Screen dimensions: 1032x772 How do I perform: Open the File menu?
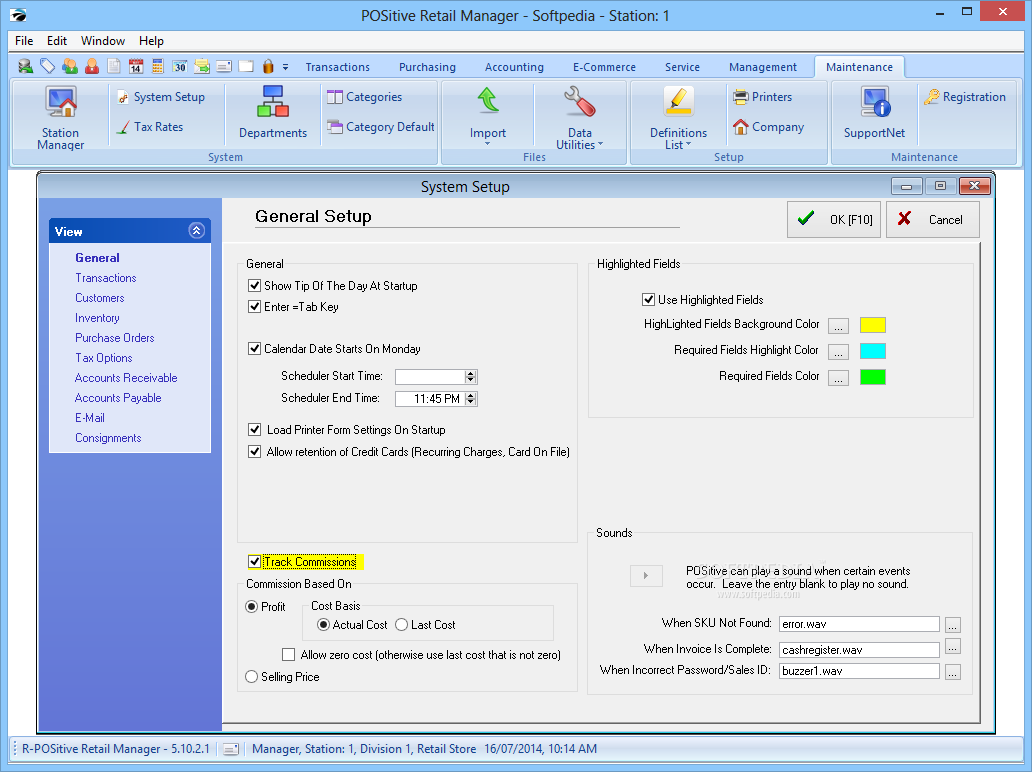pyautogui.click(x=24, y=41)
